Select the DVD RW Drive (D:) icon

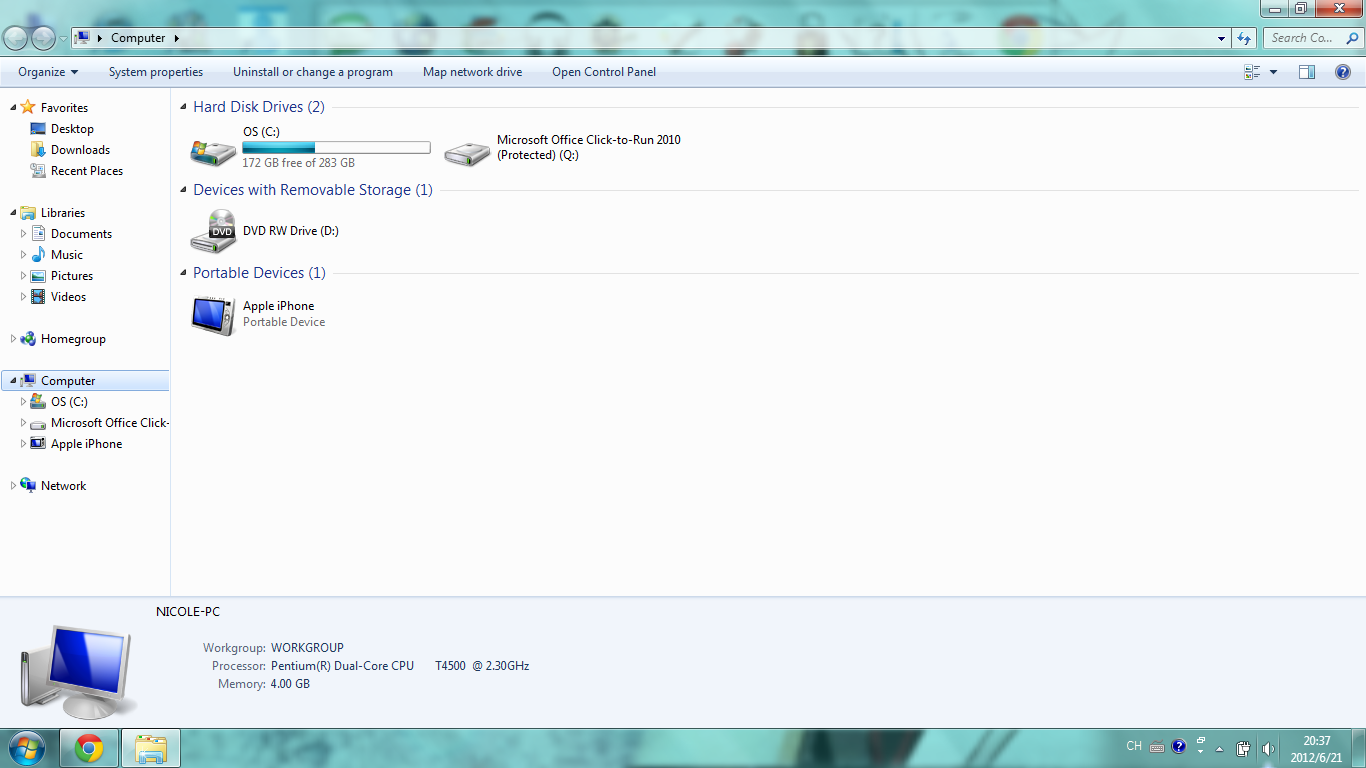click(x=213, y=232)
